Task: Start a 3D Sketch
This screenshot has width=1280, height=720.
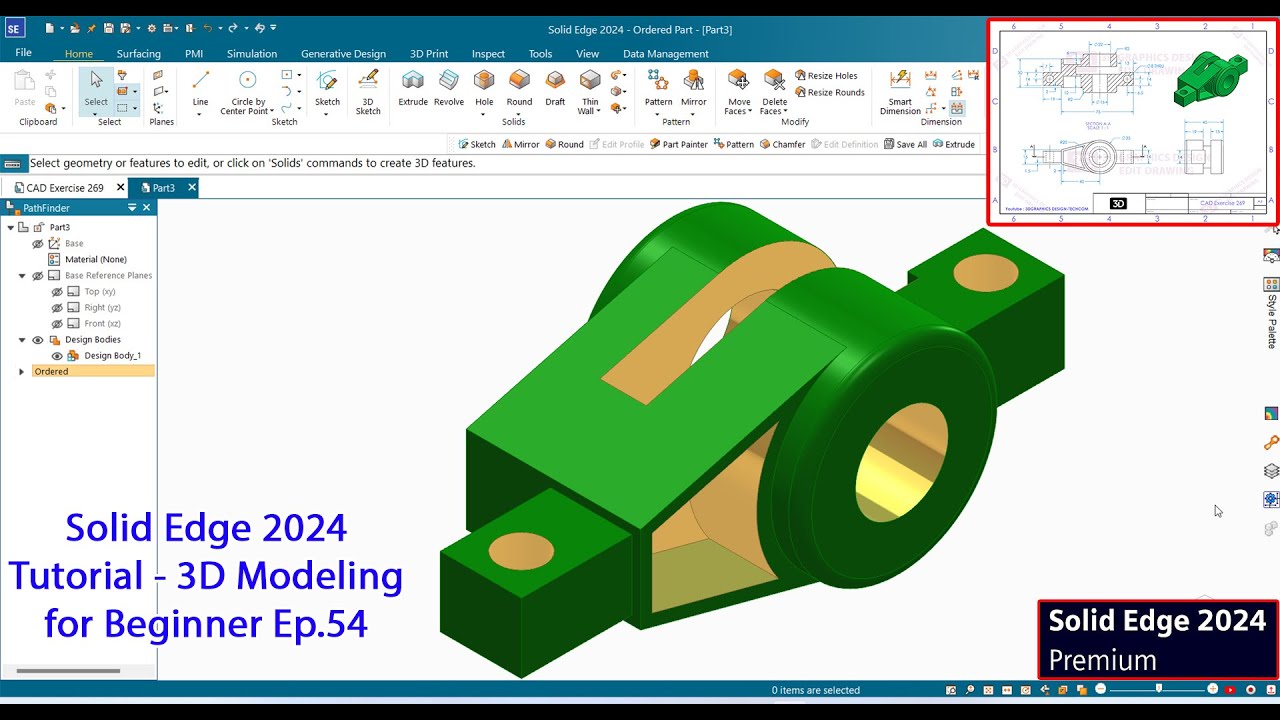Action: 368,92
